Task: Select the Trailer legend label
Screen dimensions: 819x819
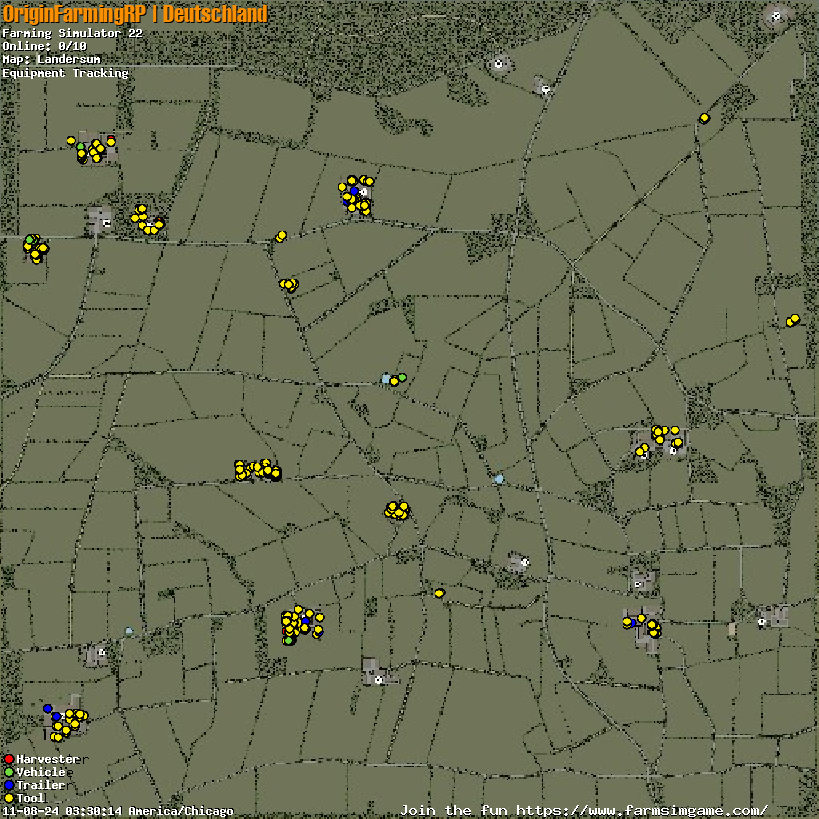Action: pos(40,785)
